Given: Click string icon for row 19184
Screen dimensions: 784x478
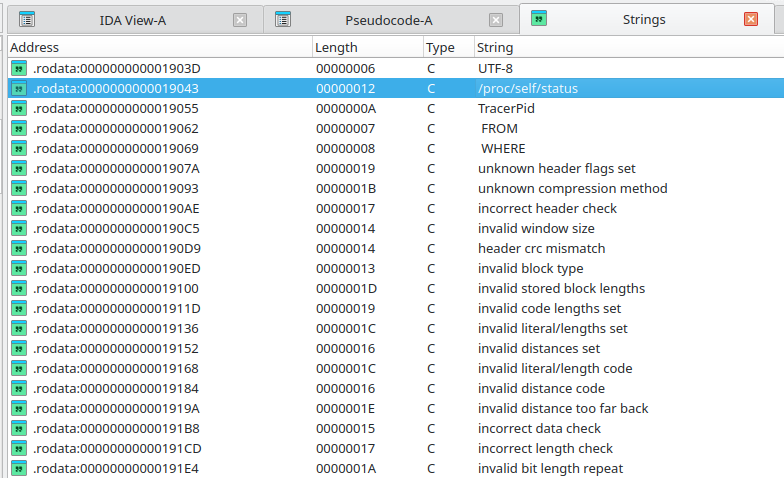Looking at the screenshot, I should point(19,388).
